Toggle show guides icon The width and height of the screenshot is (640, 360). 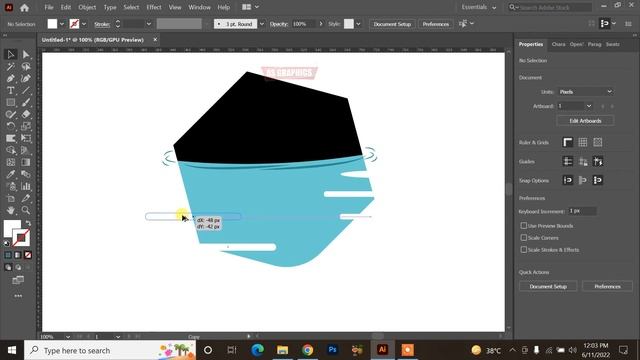click(x=568, y=161)
